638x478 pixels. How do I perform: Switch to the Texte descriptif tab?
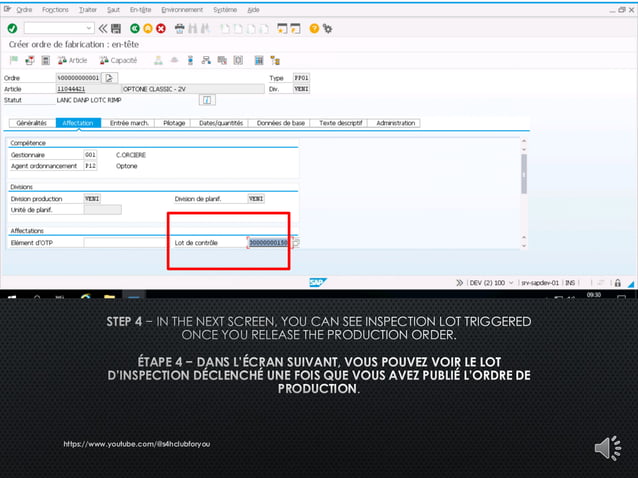341,123
